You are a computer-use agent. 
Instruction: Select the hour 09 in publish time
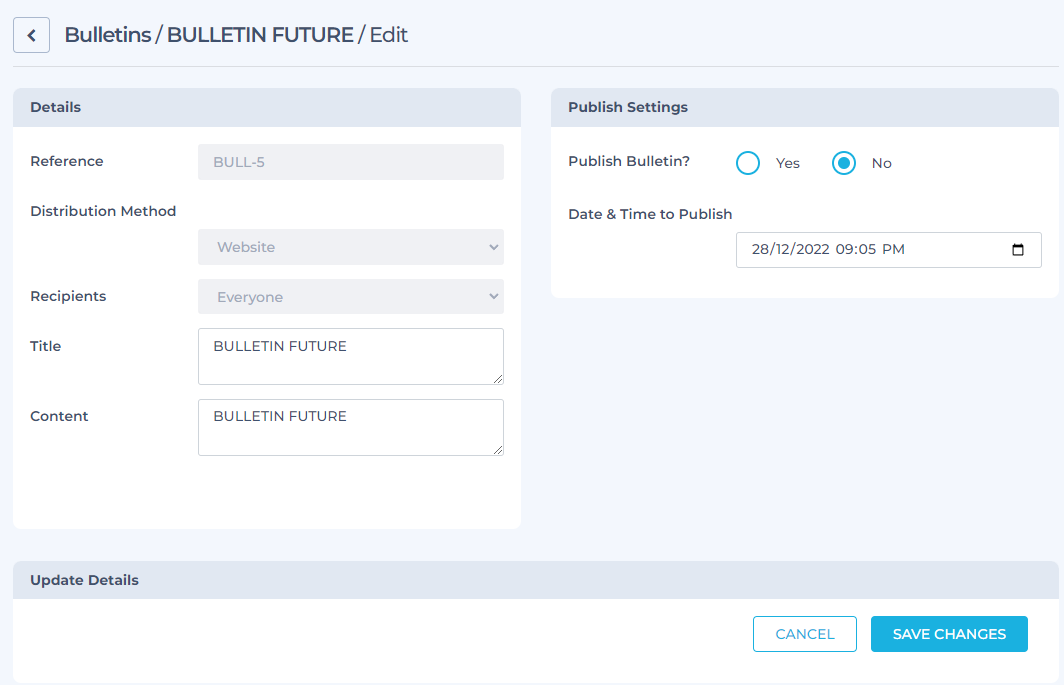click(845, 250)
